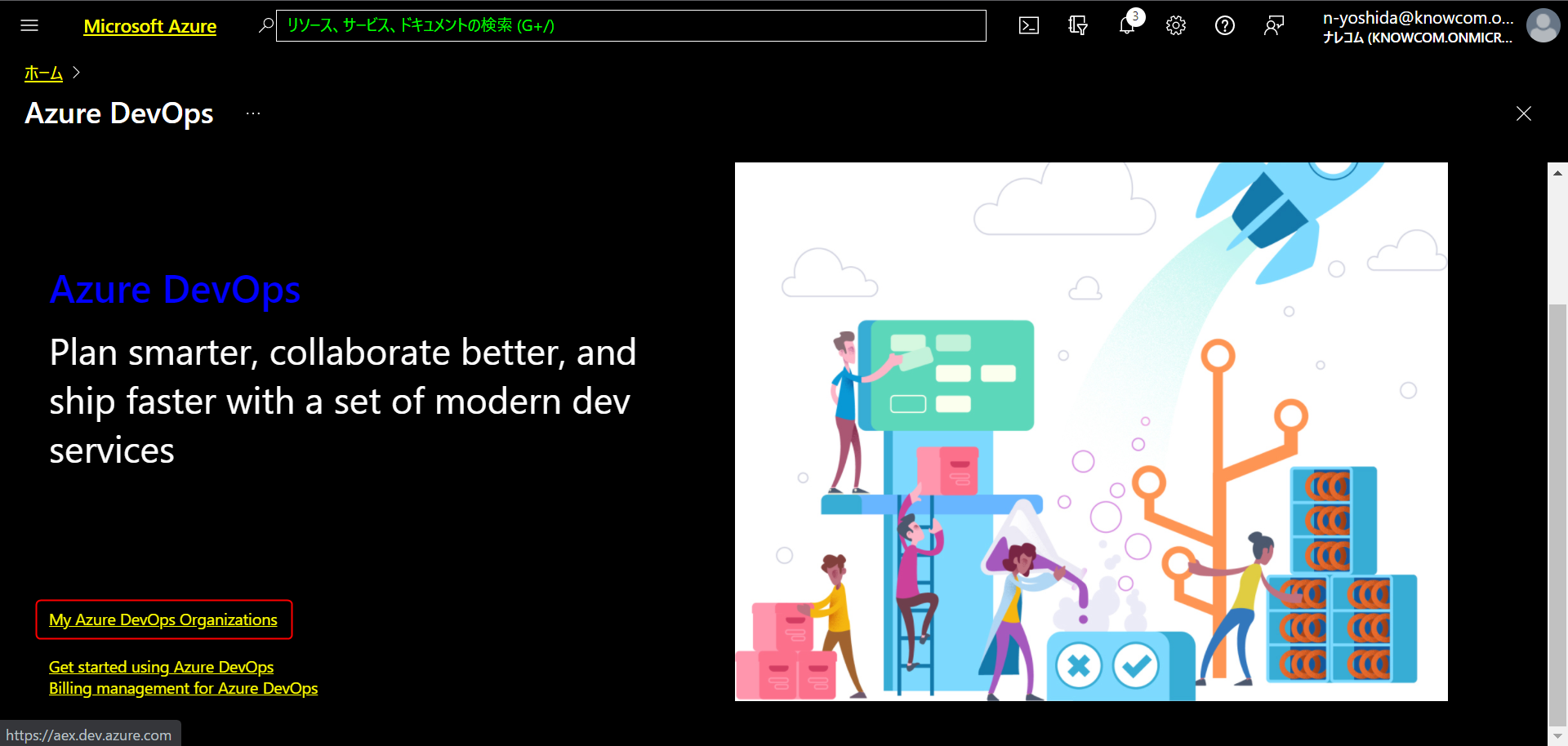Image resolution: width=1568 pixels, height=746 pixels.
Task: Open portal settings gear
Action: pos(1176,25)
